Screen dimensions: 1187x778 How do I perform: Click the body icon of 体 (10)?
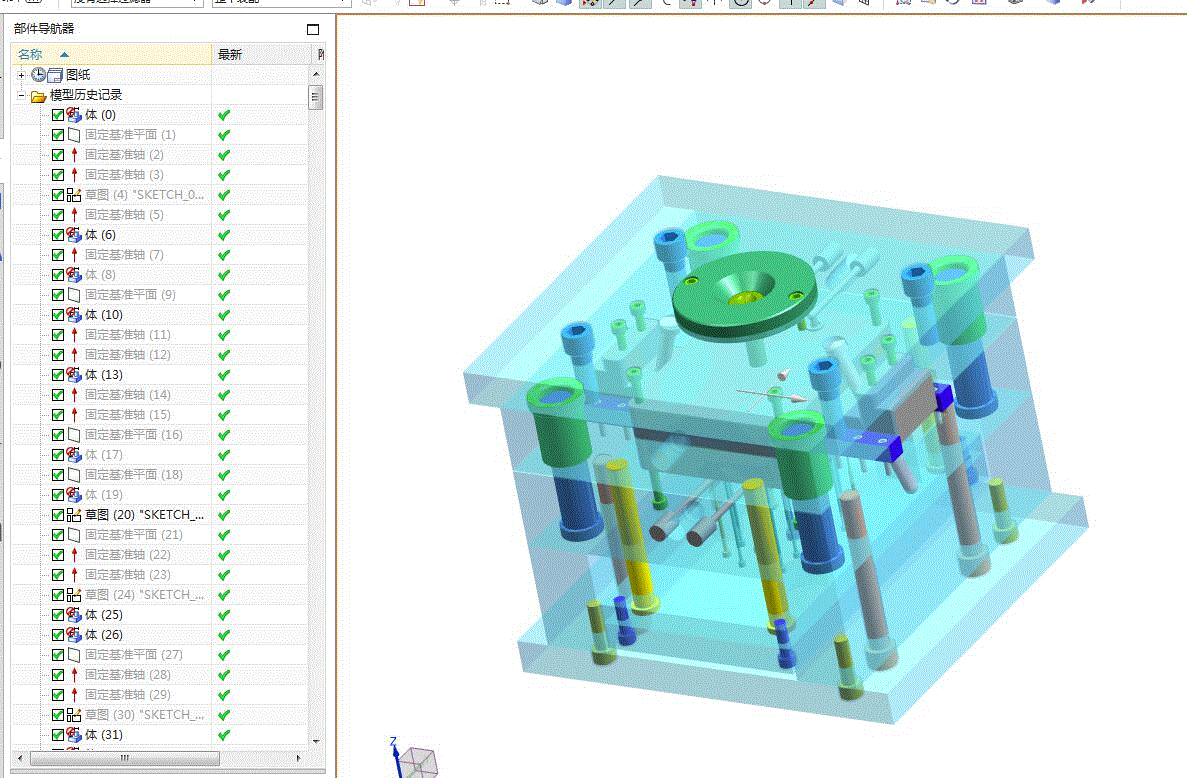coord(73,315)
